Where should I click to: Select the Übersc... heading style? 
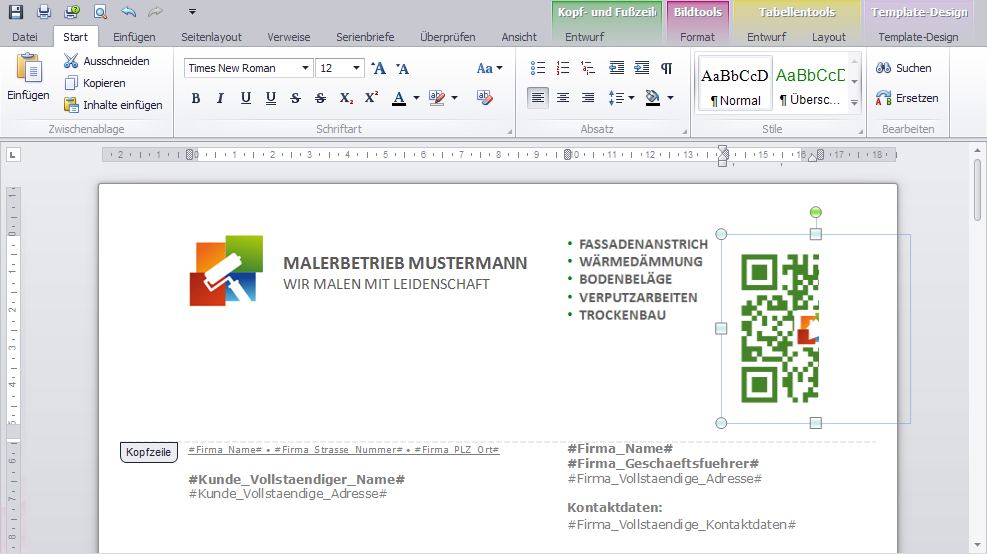(810, 86)
